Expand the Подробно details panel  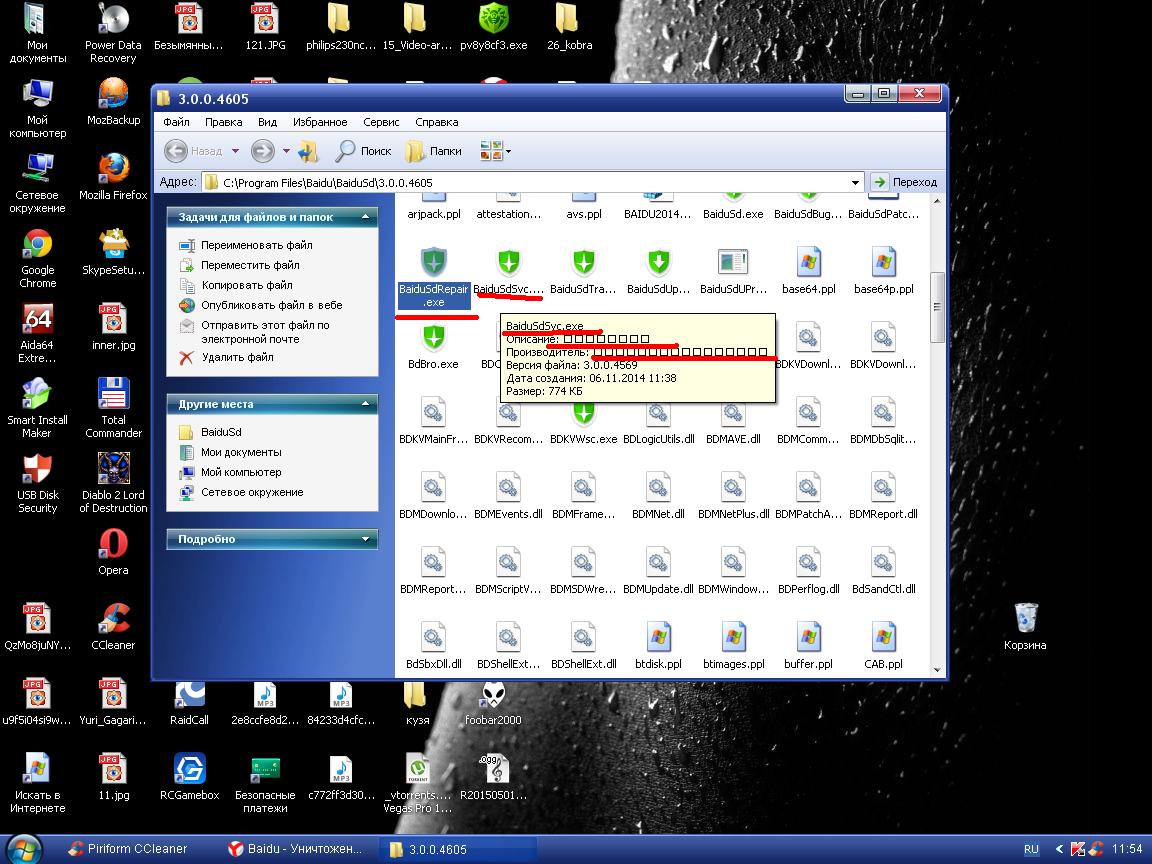coord(365,539)
